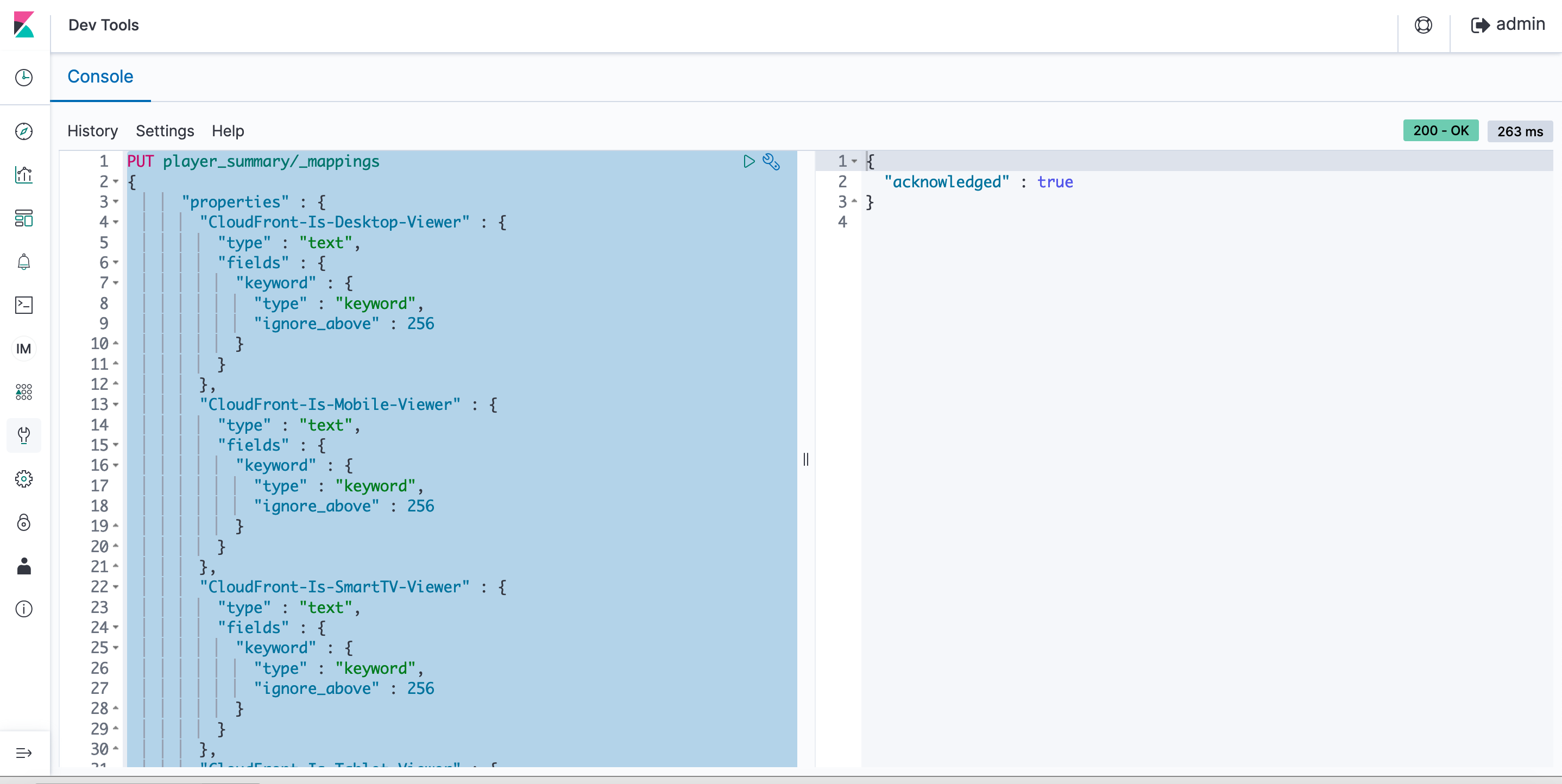Open the Help menu
Viewport: 1562px width, 784px height.
click(x=228, y=131)
